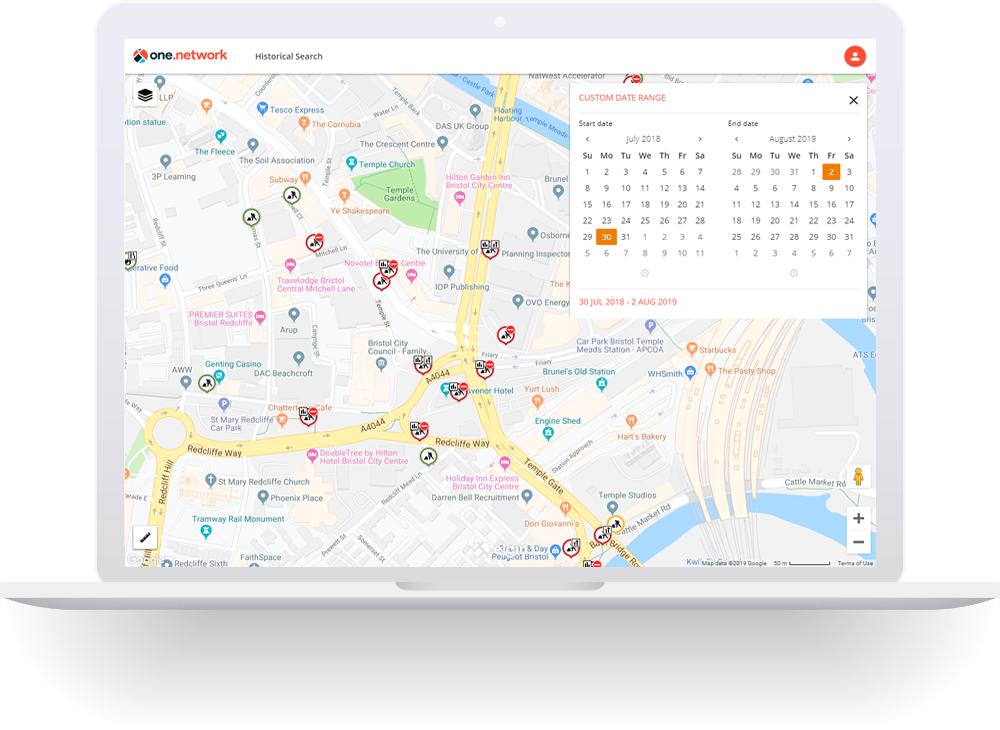1000x730 pixels.
Task: Select the measure/draw ruler tool
Action: click(x=145, y=537)
